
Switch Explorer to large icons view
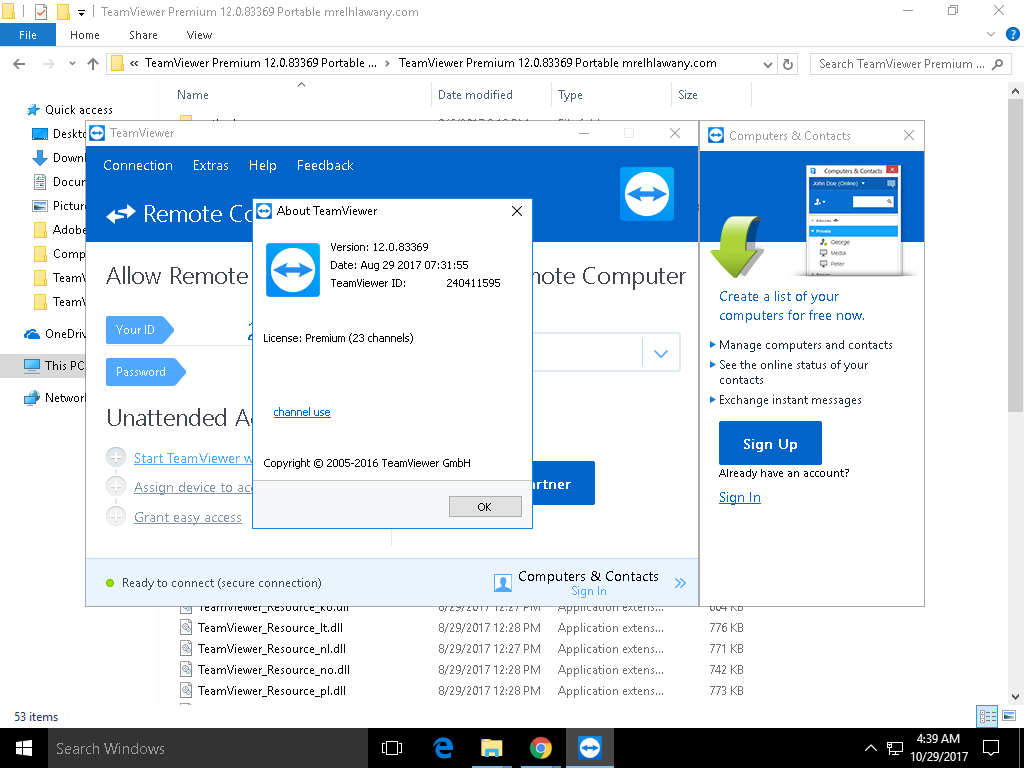tap(1008, 716)
